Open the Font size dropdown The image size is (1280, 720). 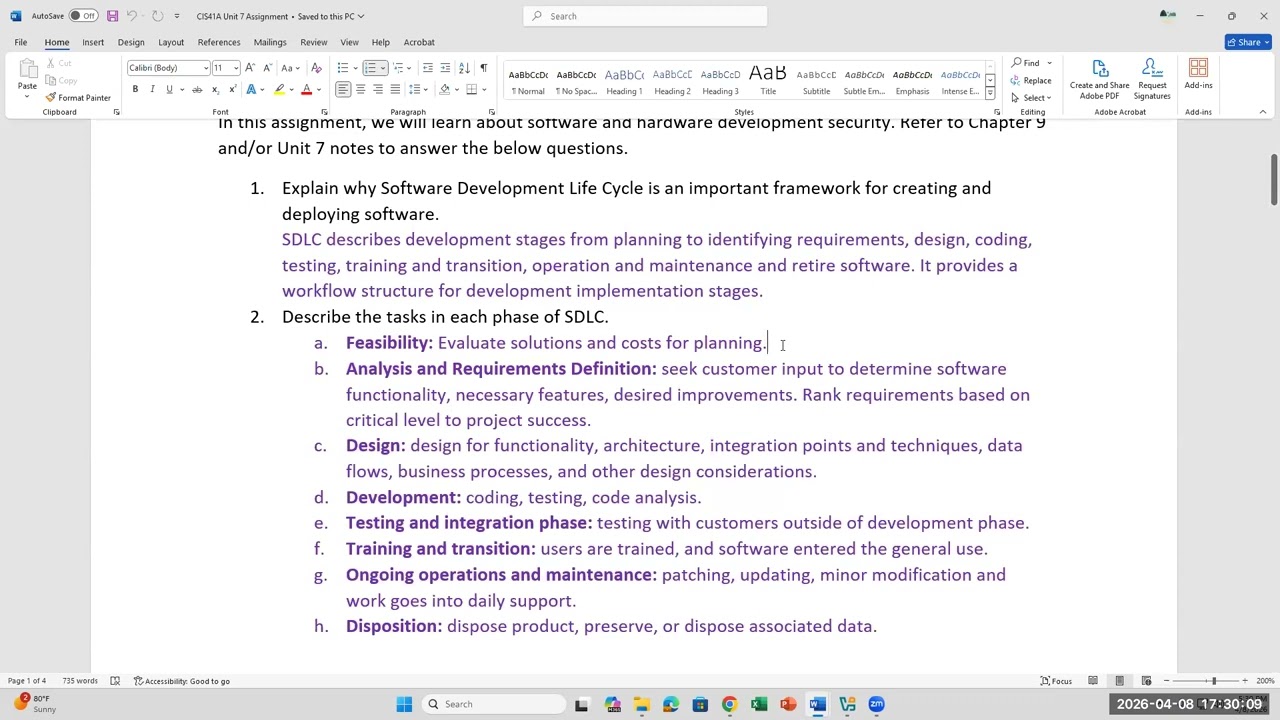pyautogui.click(x=235, y=68)
